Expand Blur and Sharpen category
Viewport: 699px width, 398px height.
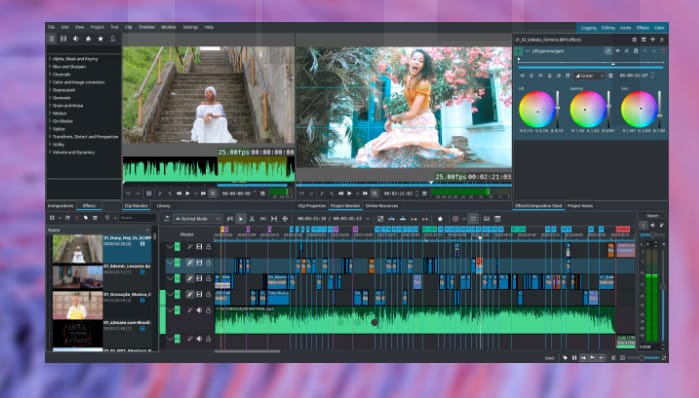point(49,67)
